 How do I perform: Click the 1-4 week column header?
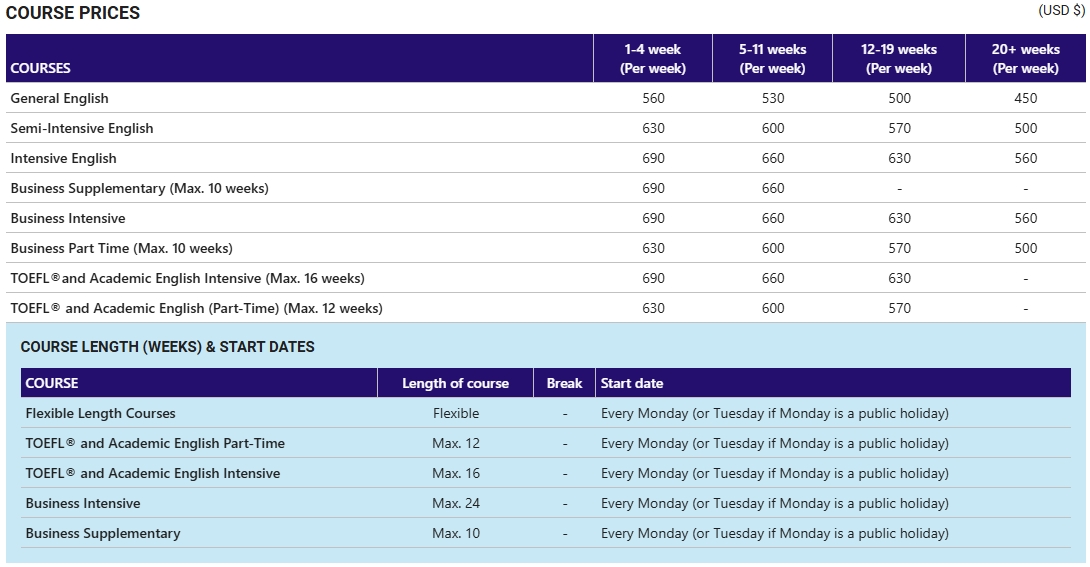[653, 58]
